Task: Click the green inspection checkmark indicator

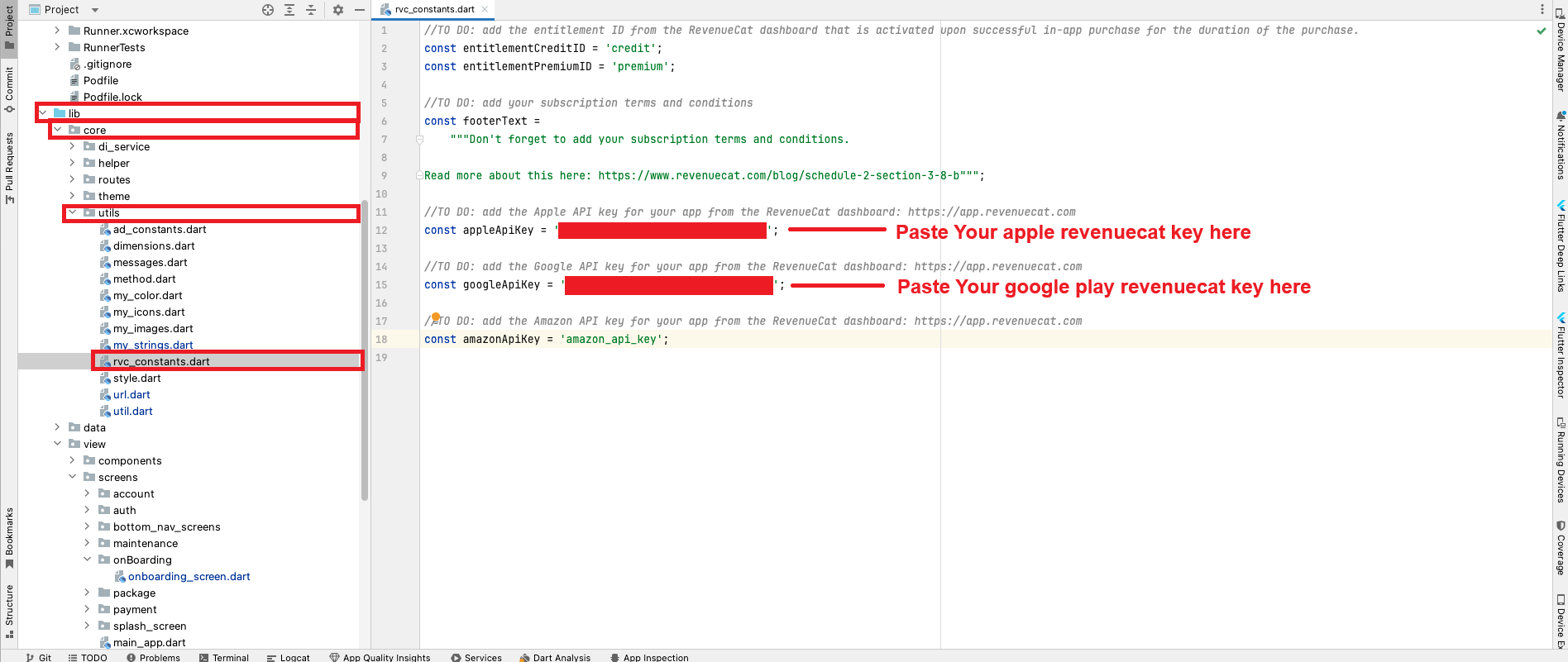Action: (x=1542, y=31)
